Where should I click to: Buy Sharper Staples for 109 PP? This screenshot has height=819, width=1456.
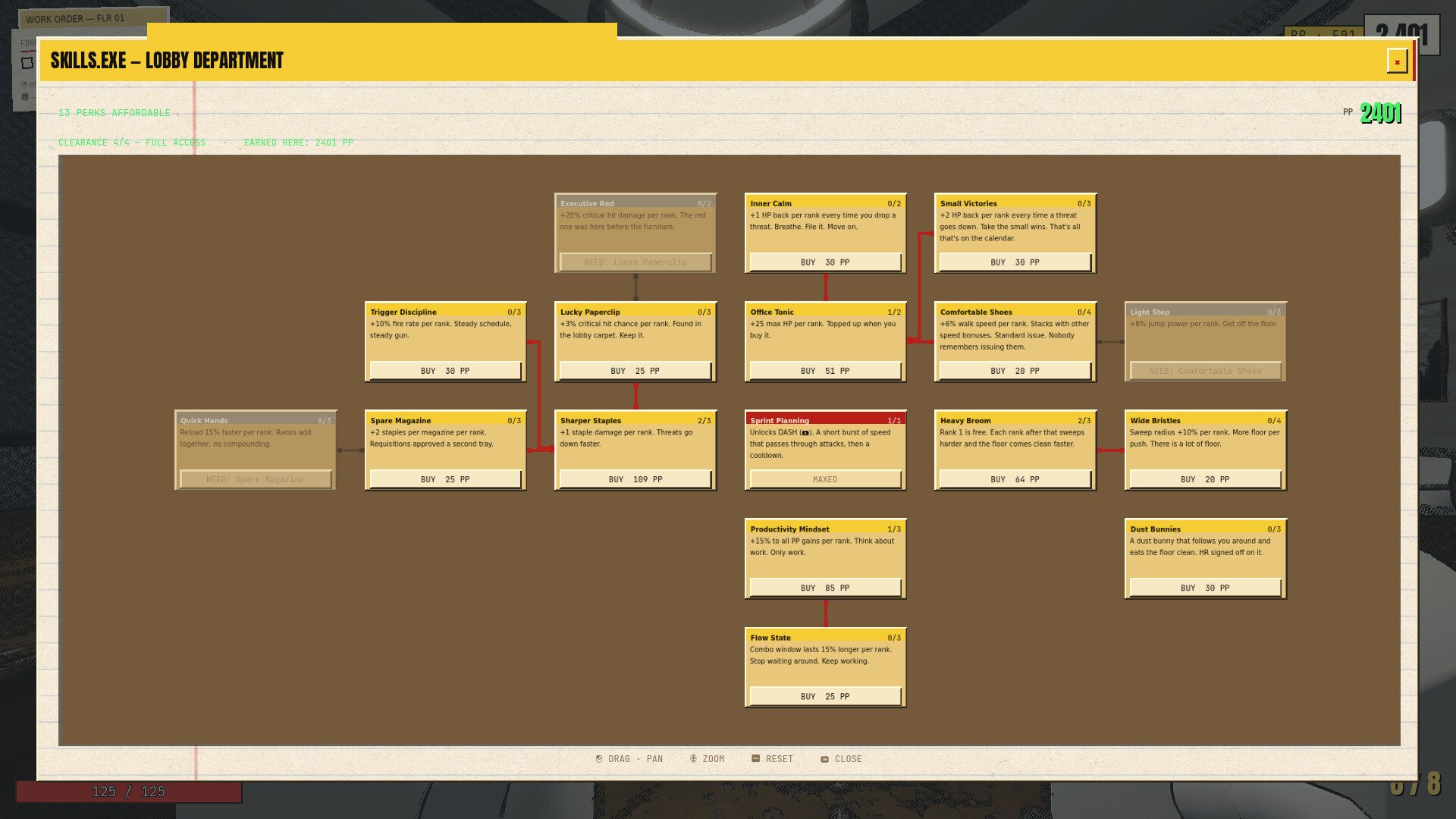635,479
